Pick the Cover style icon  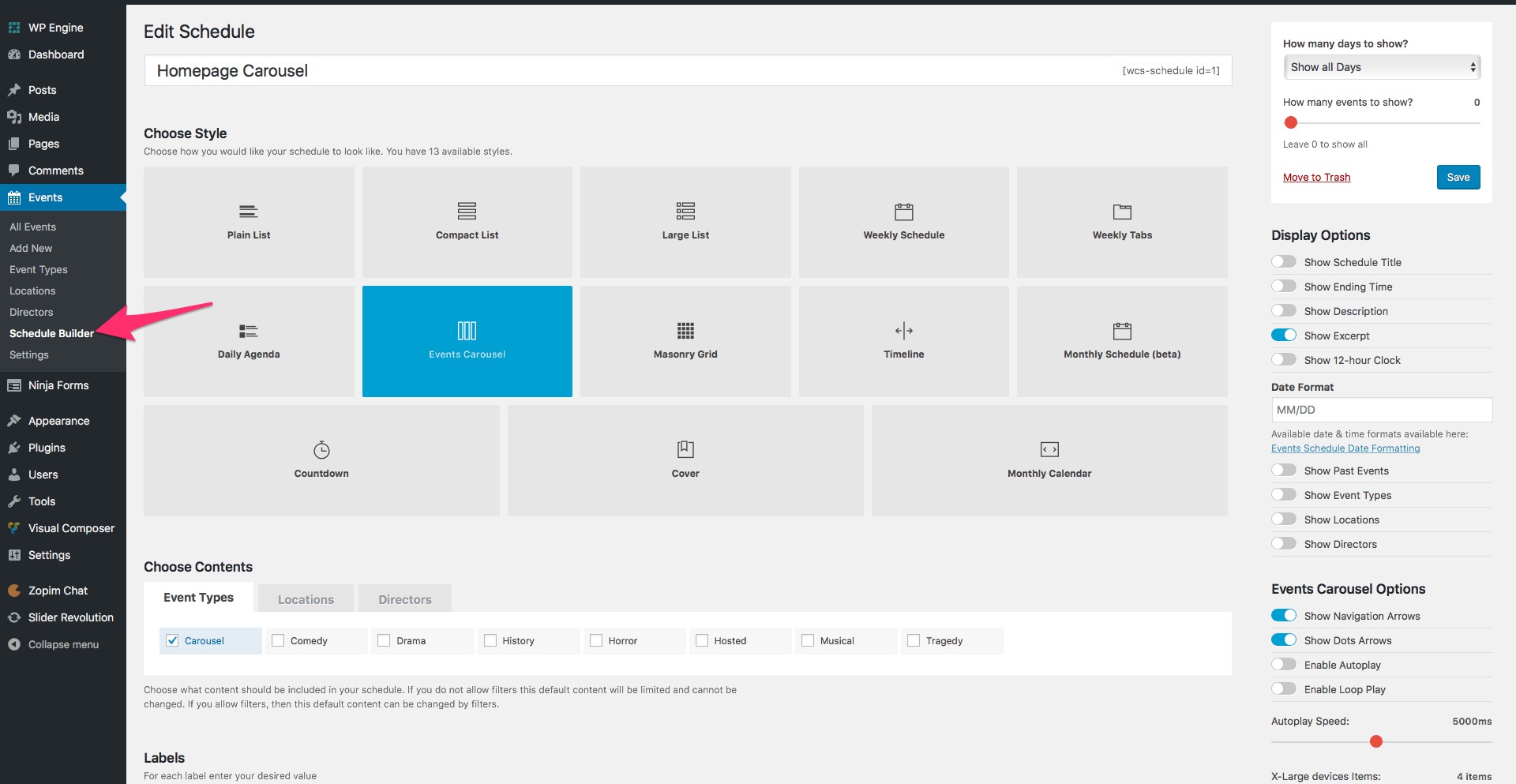pyautogui.click(x=685, y=449)
